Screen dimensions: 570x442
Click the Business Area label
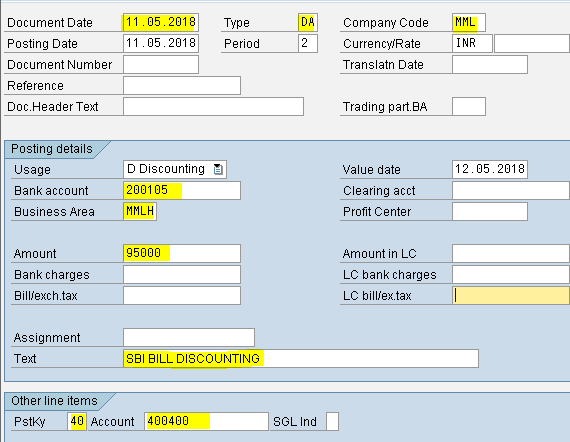pos(54,212)
